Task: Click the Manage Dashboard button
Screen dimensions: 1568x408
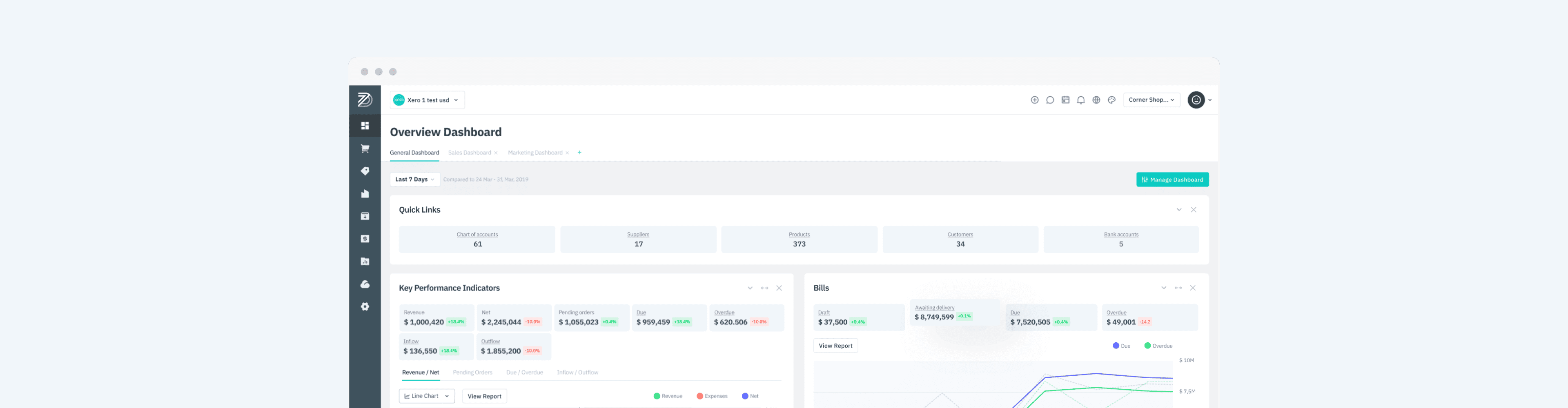Action: 1172,180
